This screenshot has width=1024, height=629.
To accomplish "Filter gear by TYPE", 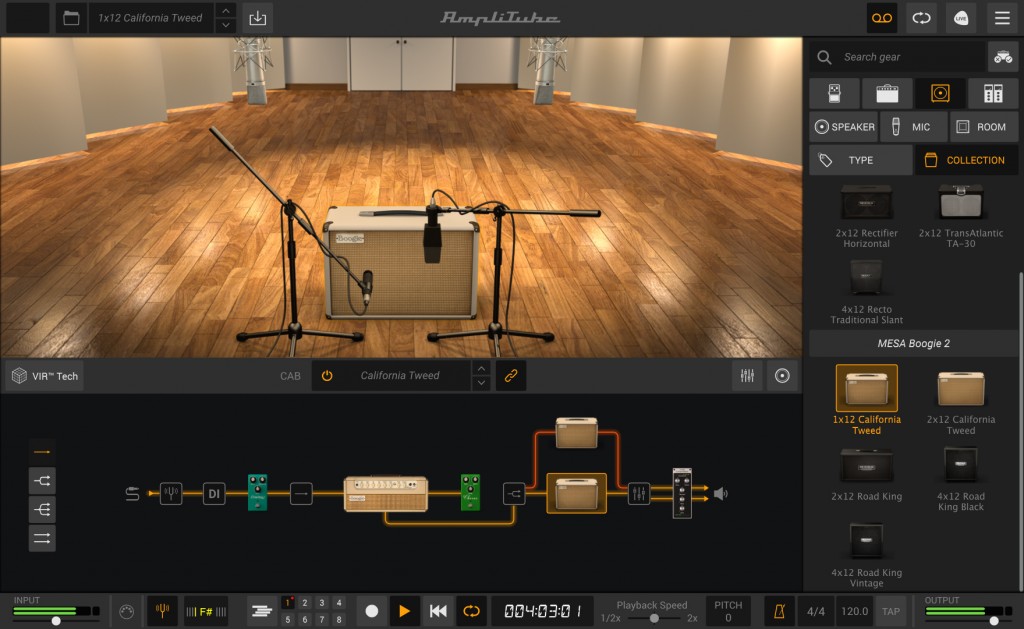I will pyautogui.click(x=861, y=160).
